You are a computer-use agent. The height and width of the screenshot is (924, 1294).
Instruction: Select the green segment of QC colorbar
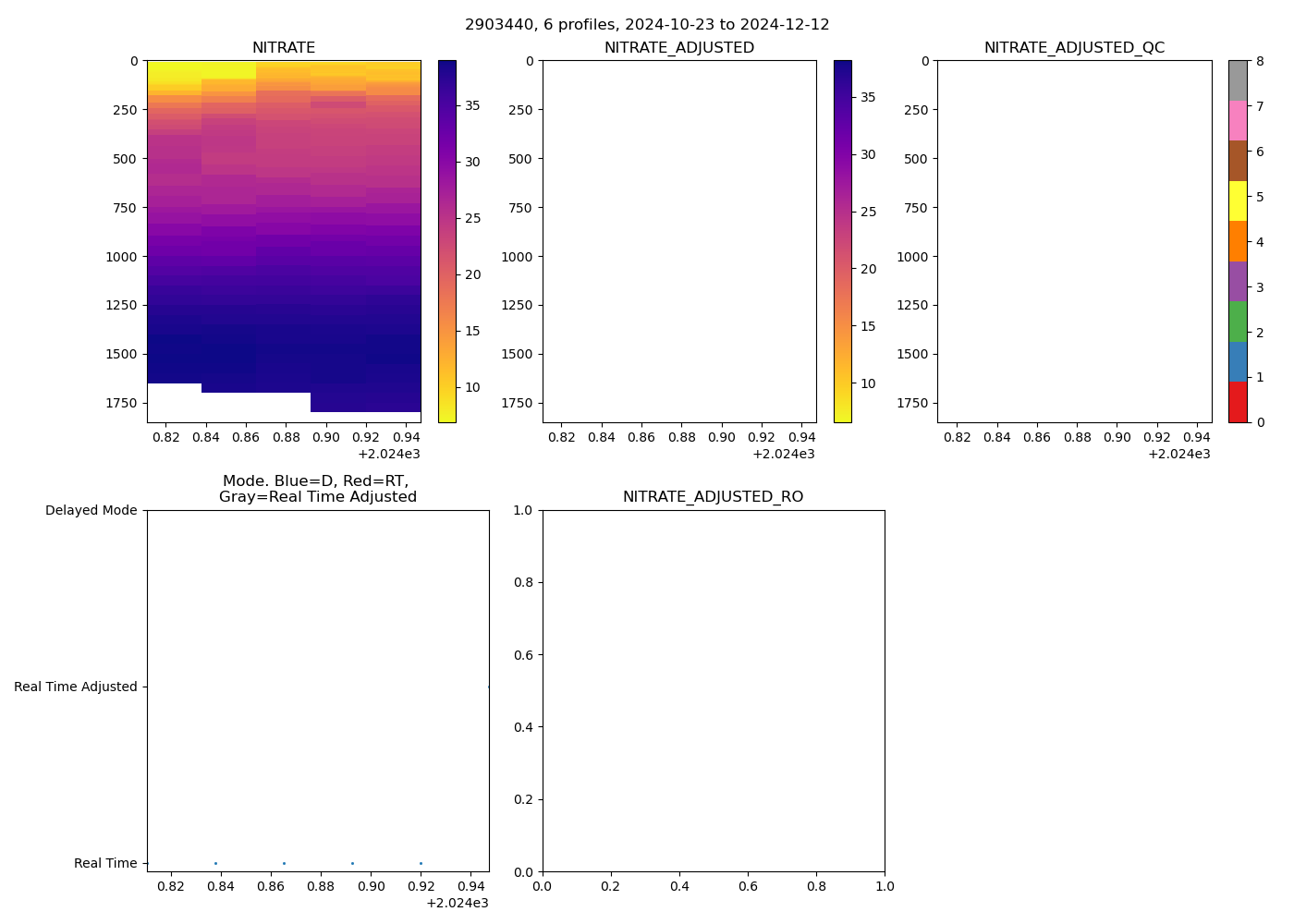click(1238, 322)
